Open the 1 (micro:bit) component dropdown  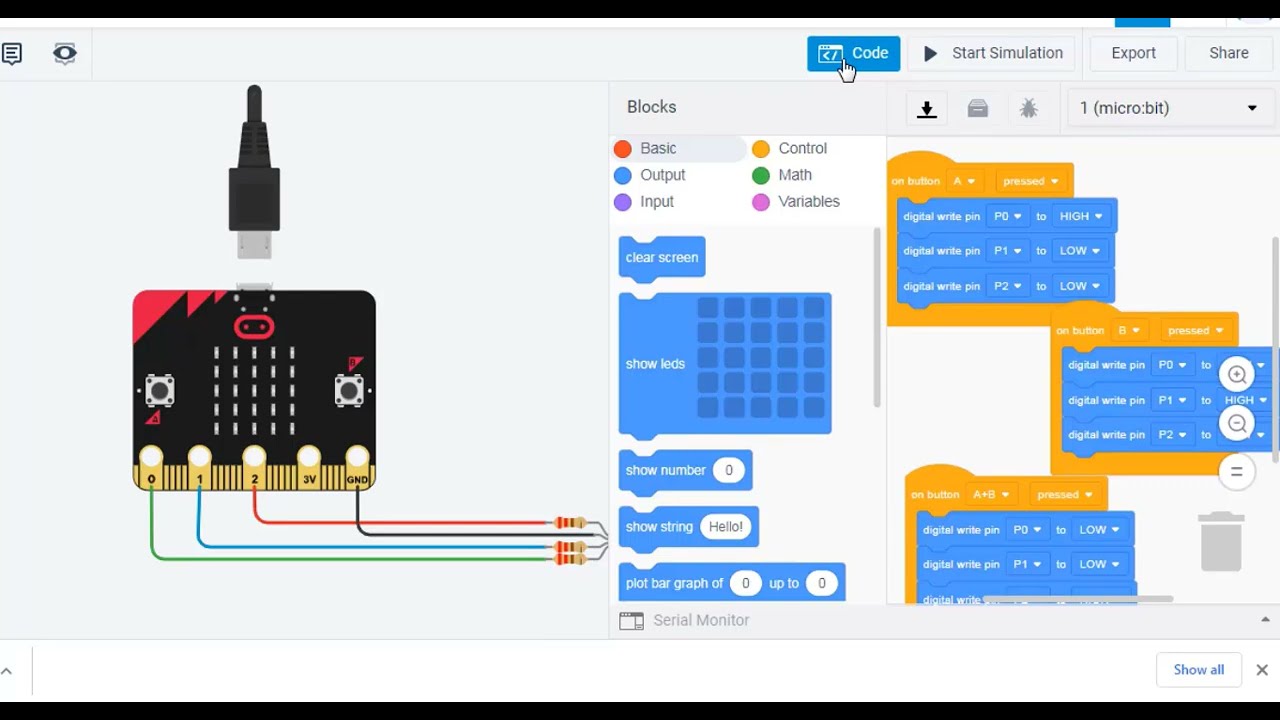click(x=1168, y=108)
